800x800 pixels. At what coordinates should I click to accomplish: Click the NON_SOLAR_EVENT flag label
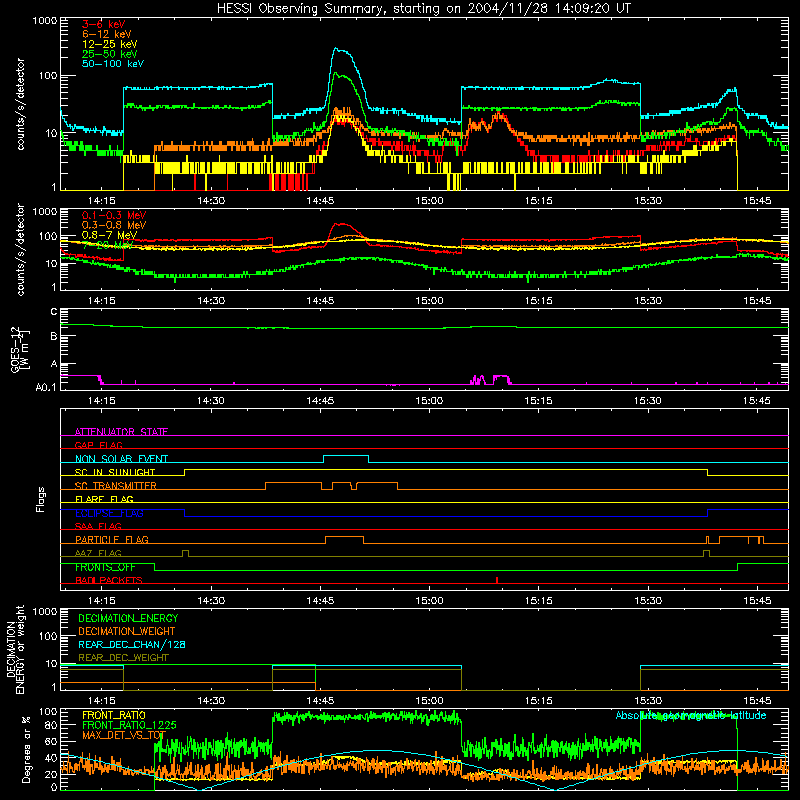coord(121,459)
